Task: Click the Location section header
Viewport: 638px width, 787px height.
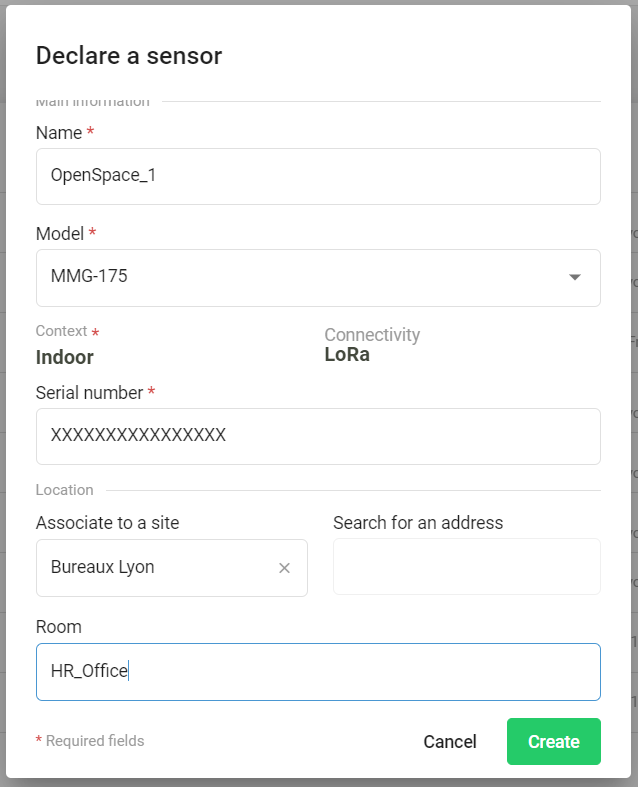Action: click(65, 490)
